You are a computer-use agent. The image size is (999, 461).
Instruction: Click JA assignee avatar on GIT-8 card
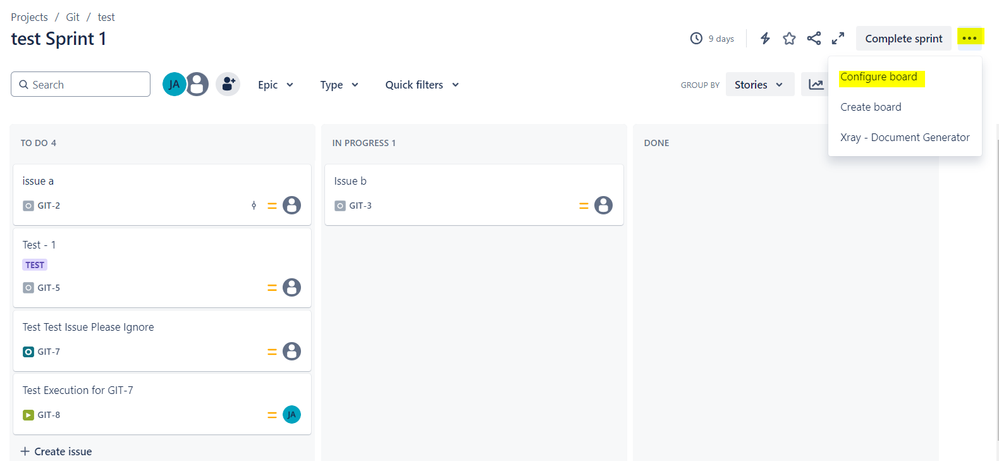(x=292, y=415)
